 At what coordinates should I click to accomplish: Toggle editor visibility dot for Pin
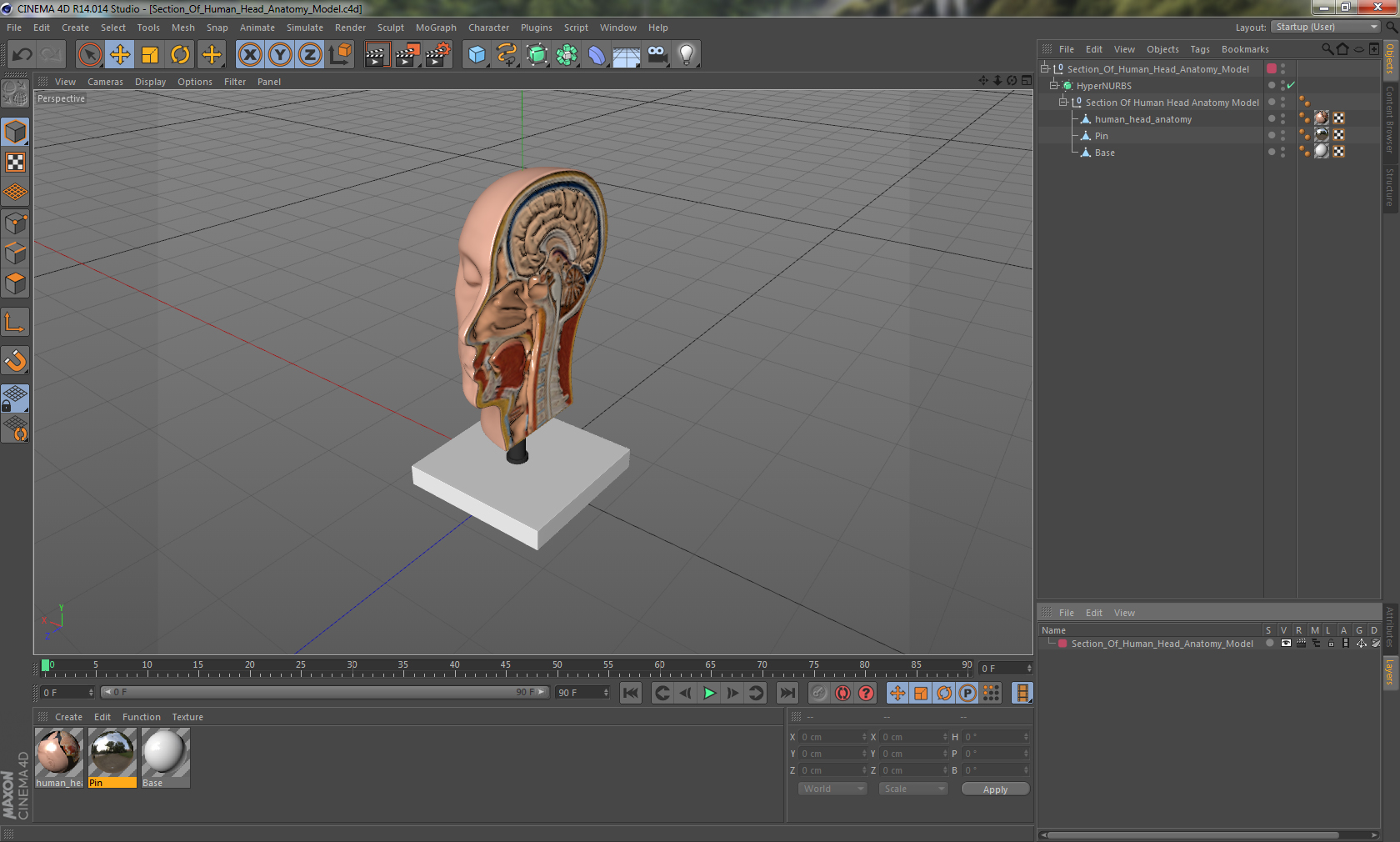click(x=1282, y=132)
